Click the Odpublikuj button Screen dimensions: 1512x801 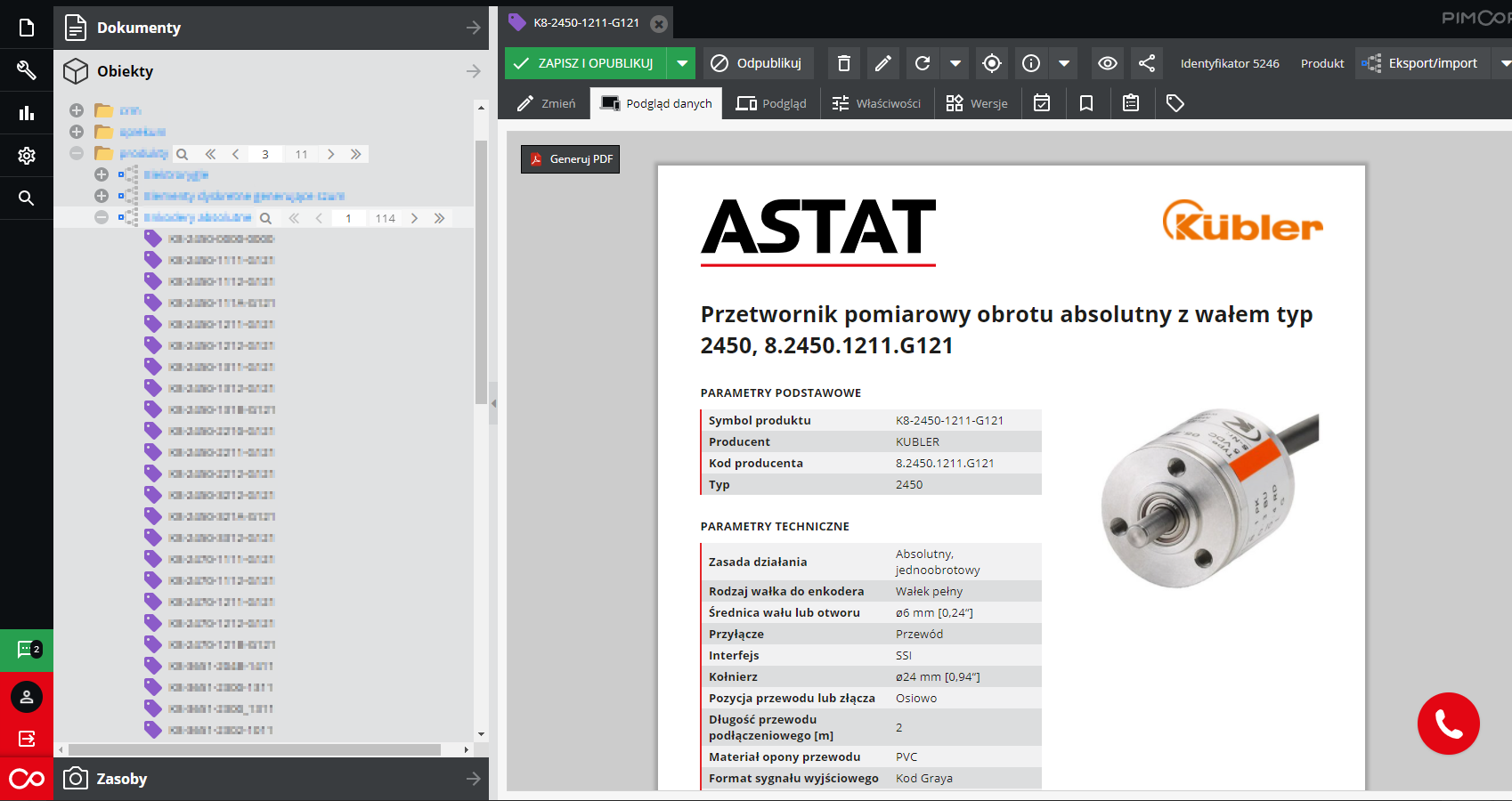(757, 63)
